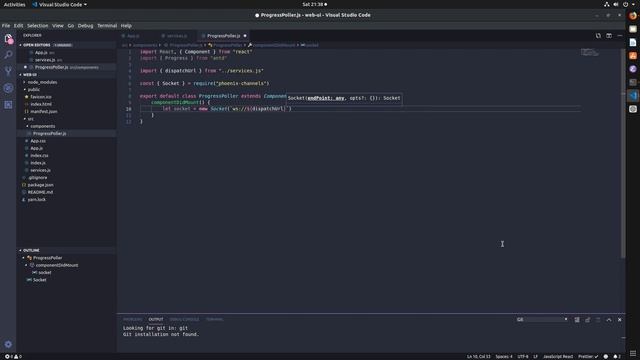This screenshot has width=640, height=360.
Task: Open the Edit menu
Action: tap(18, 25)
